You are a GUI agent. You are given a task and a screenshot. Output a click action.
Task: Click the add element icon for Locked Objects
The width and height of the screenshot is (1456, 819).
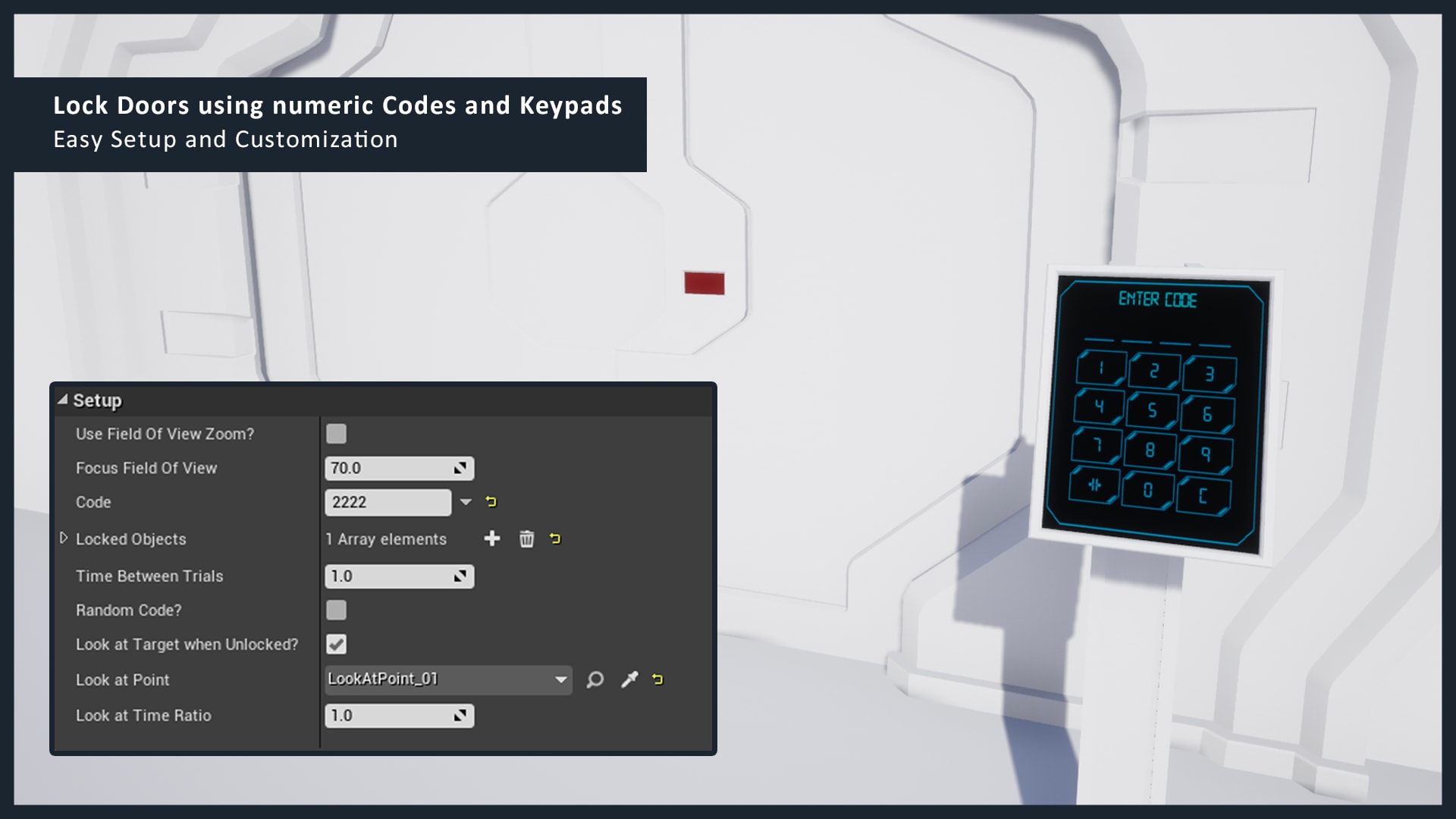pos(492,539)
